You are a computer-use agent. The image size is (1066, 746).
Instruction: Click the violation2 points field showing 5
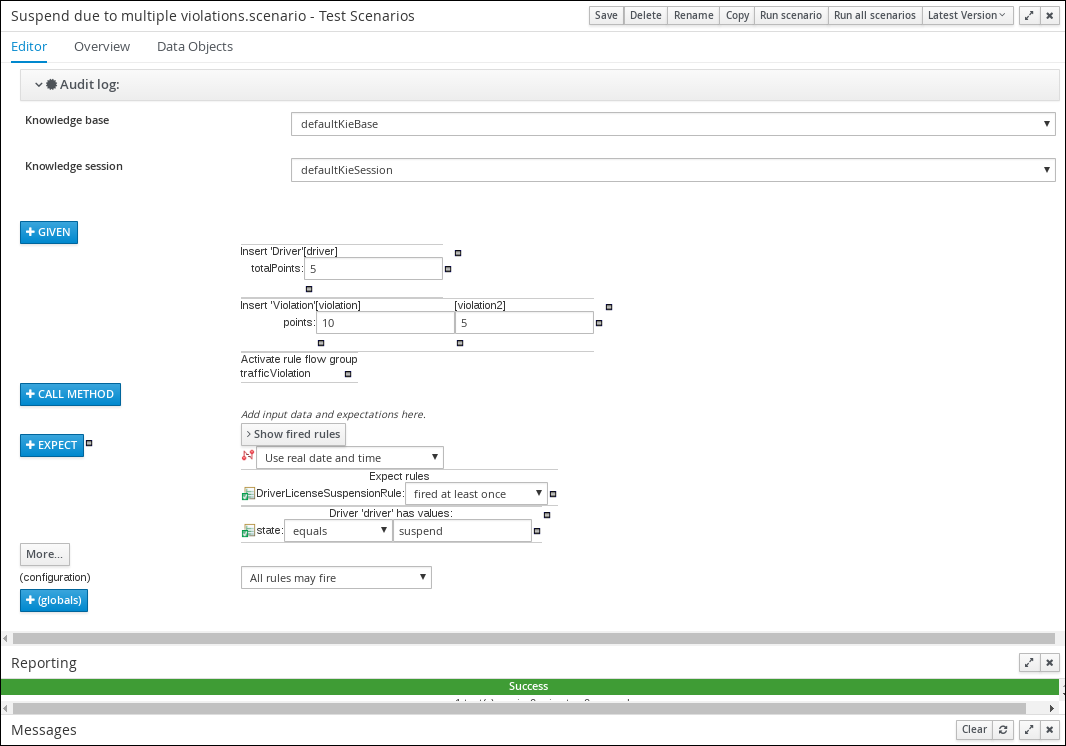tap(525, 323)
